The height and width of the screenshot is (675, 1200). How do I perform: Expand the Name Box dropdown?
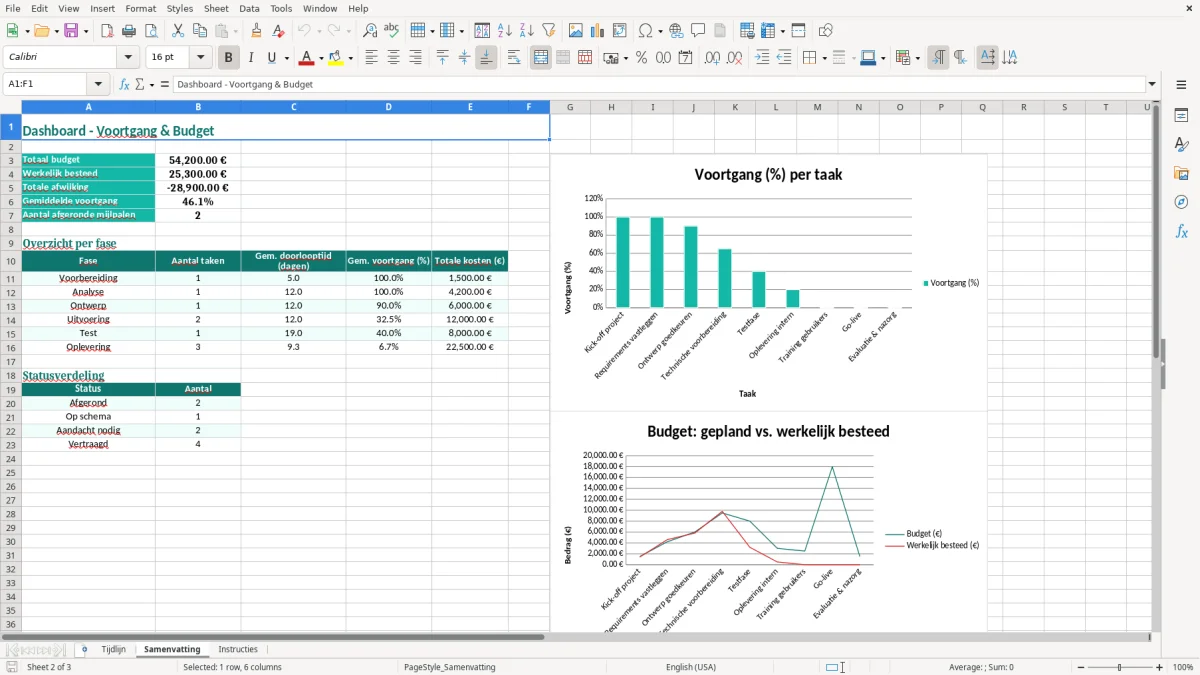pos(98,84)
